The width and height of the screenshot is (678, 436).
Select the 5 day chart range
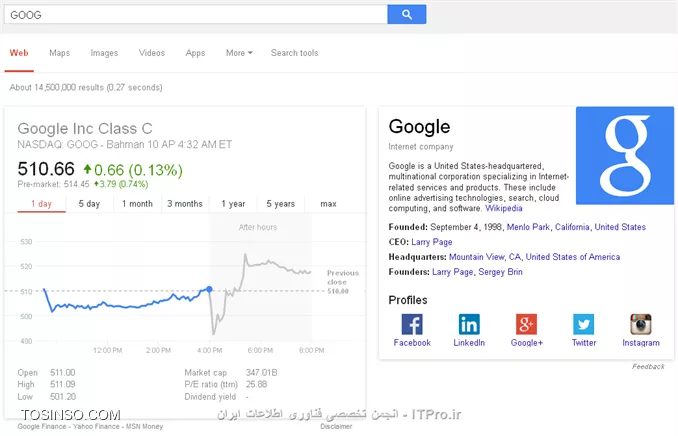point(89,204)
